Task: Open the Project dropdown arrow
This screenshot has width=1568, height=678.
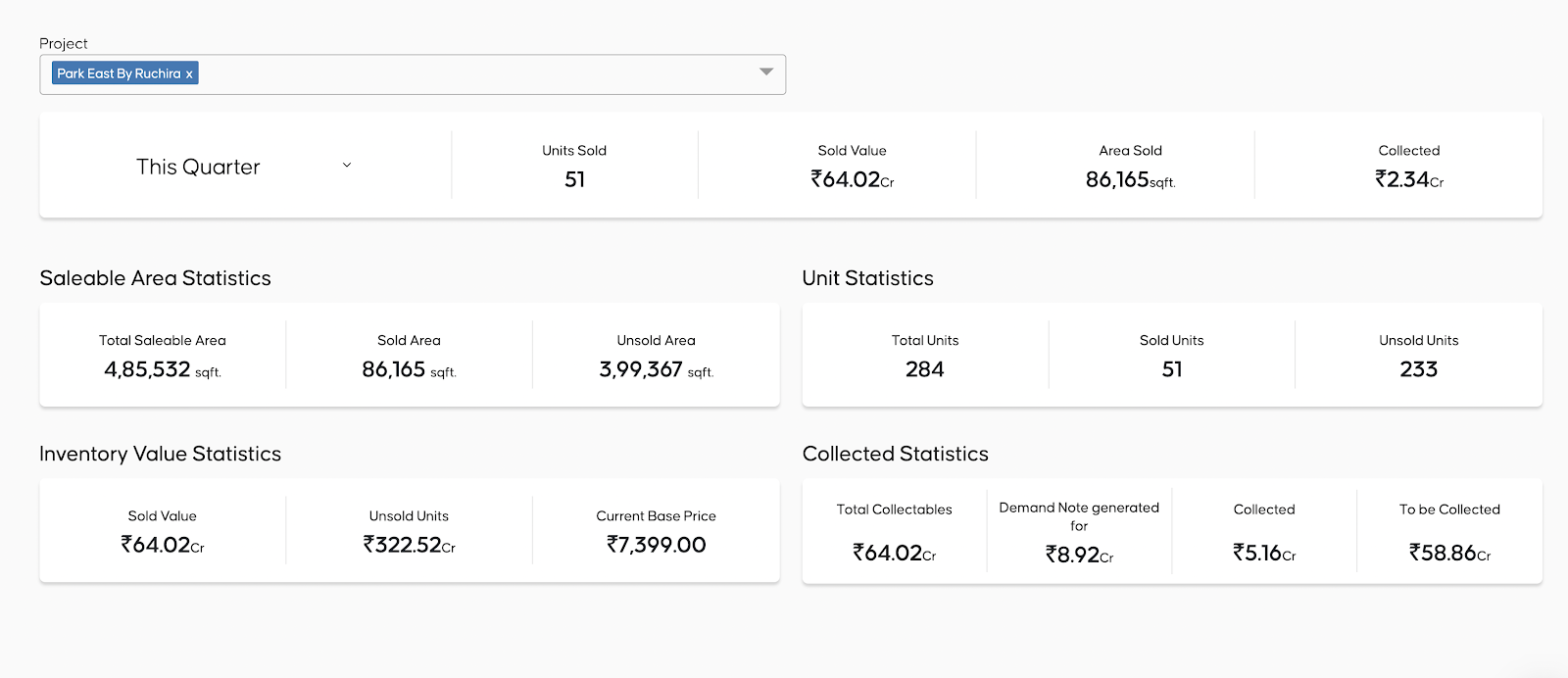Action: click(766, 73)
